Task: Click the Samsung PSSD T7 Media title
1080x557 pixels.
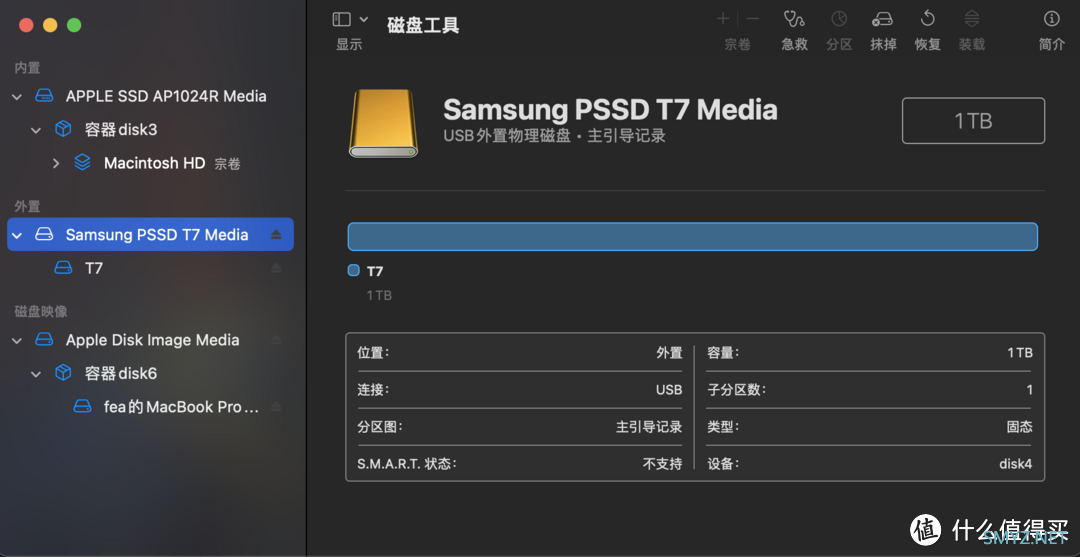Action: 610,109
